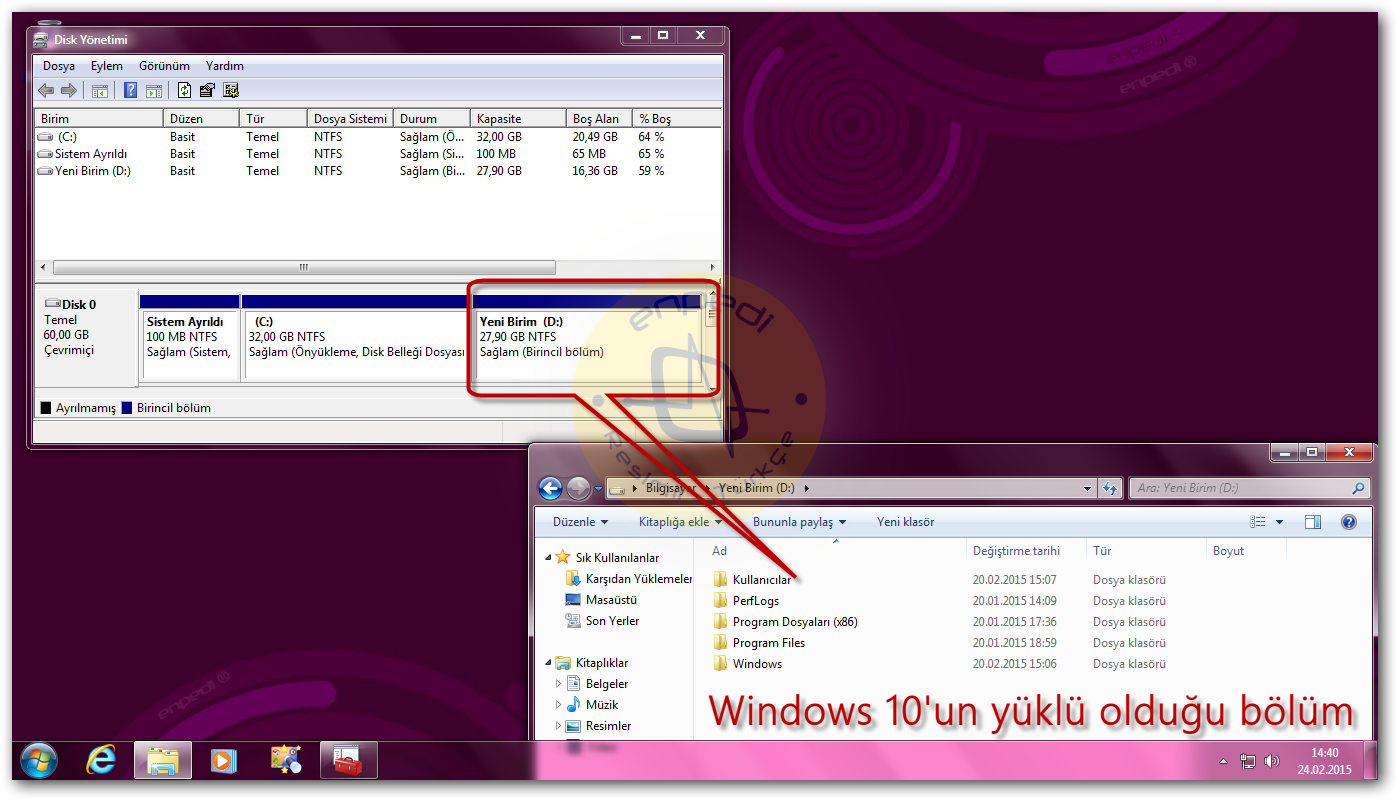
Task: Select Sistem Ayrıldı row in volume list
Action: click(x=378, y=154)
